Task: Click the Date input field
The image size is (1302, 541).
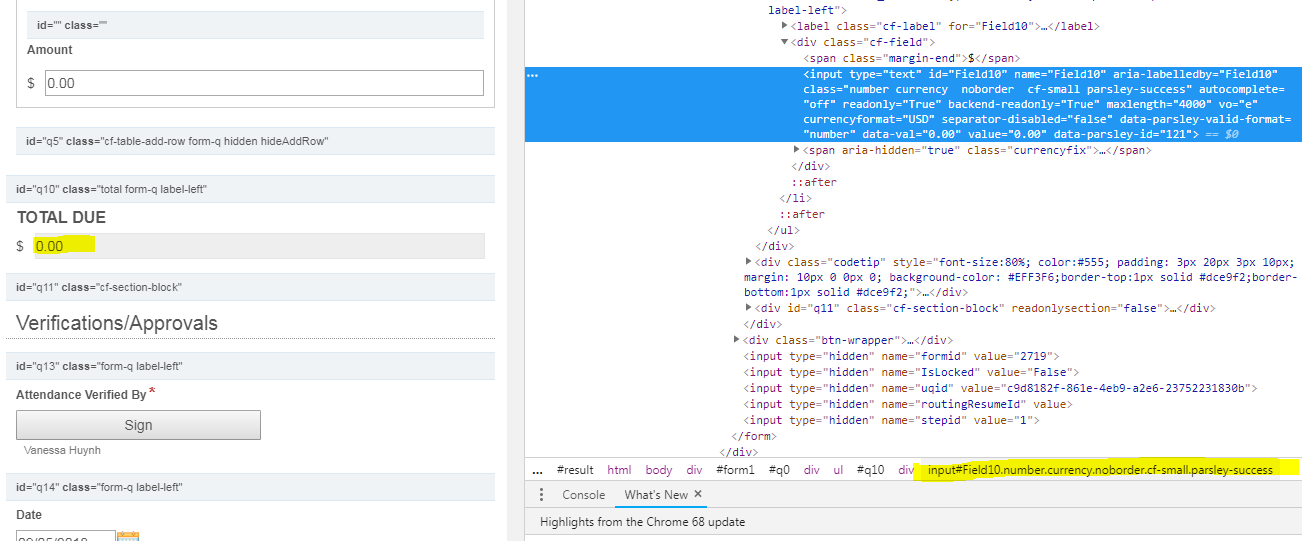Action: 66,537
